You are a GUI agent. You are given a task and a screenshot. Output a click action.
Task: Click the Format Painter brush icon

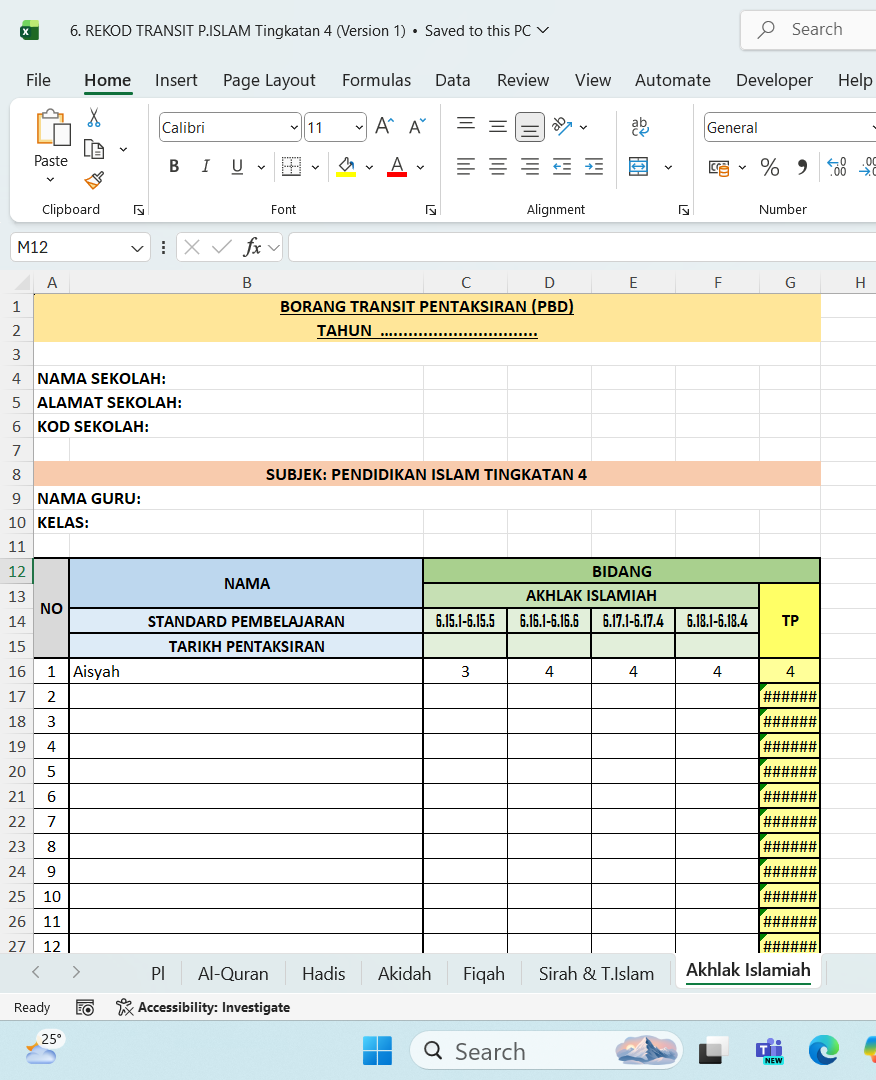pos(94,180)
